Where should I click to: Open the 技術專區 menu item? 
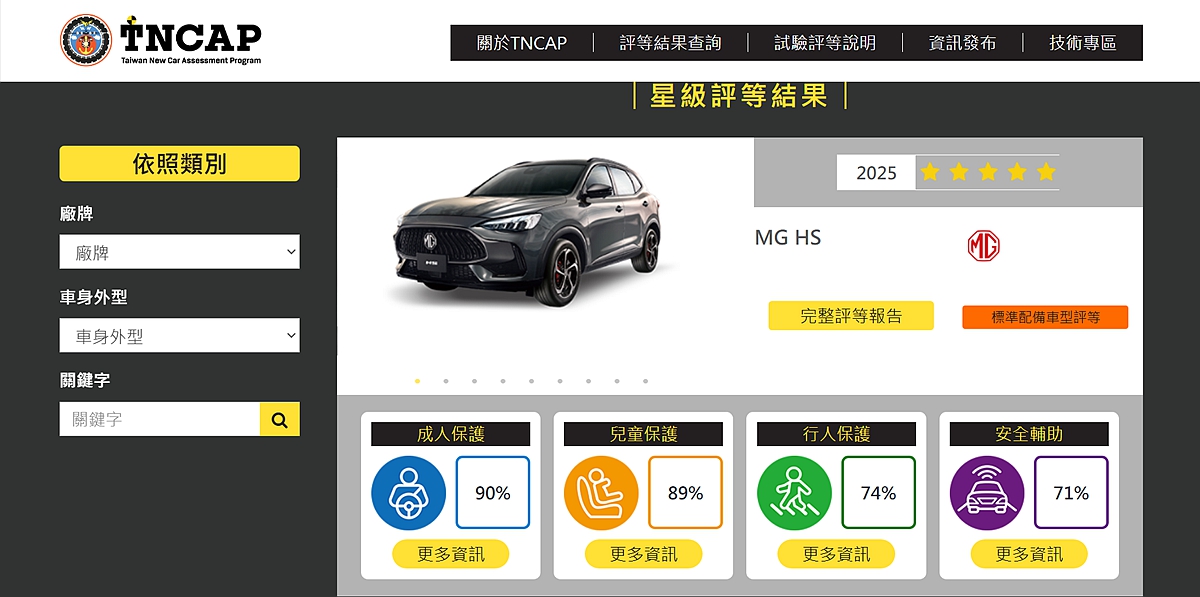tap(1083, 43)
